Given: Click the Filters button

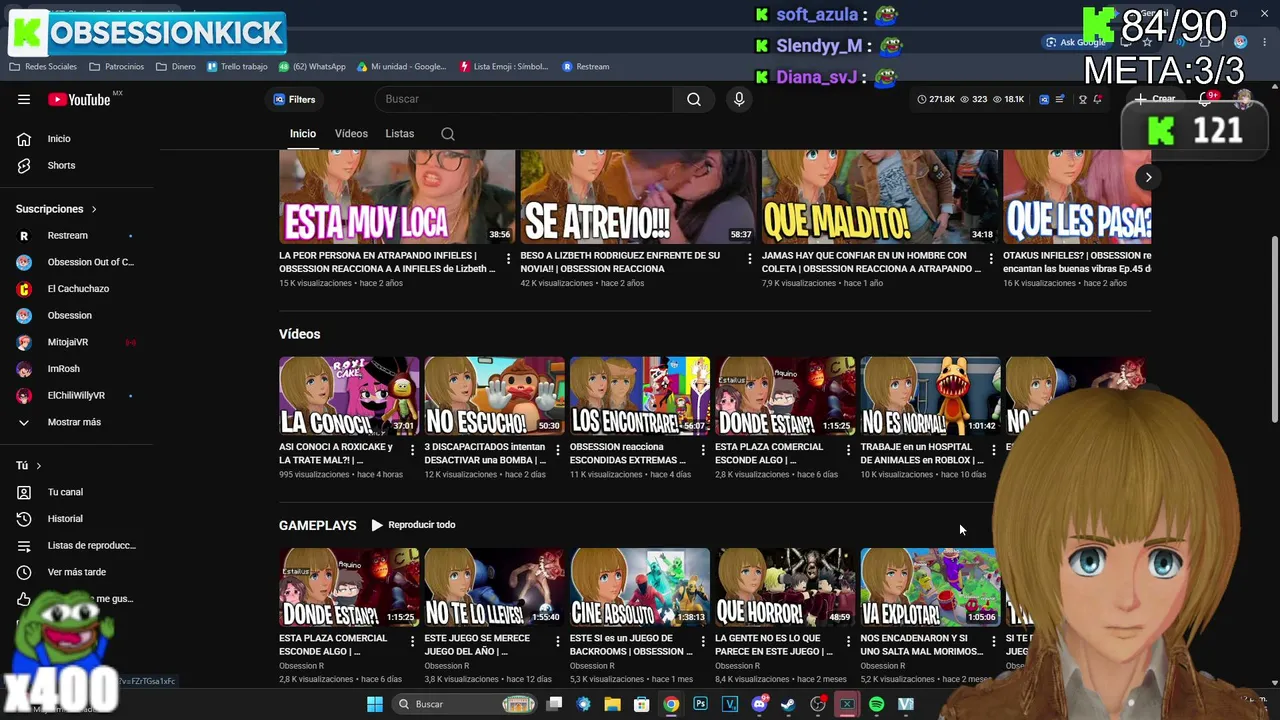Looking at the screenshot, I should (294, 99).
